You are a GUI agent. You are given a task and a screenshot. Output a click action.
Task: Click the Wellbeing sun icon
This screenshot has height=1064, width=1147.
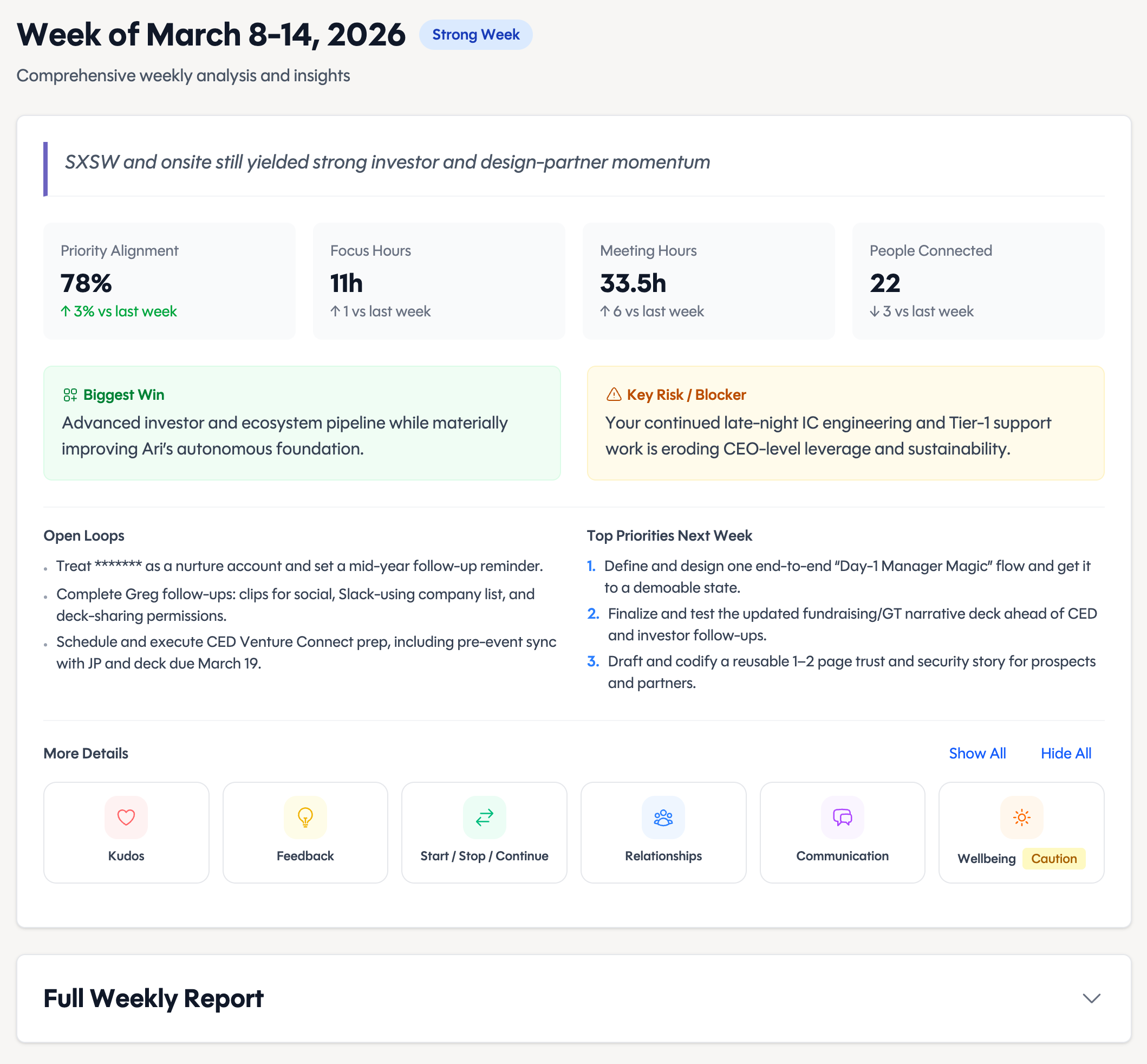tap(1021, 817)
